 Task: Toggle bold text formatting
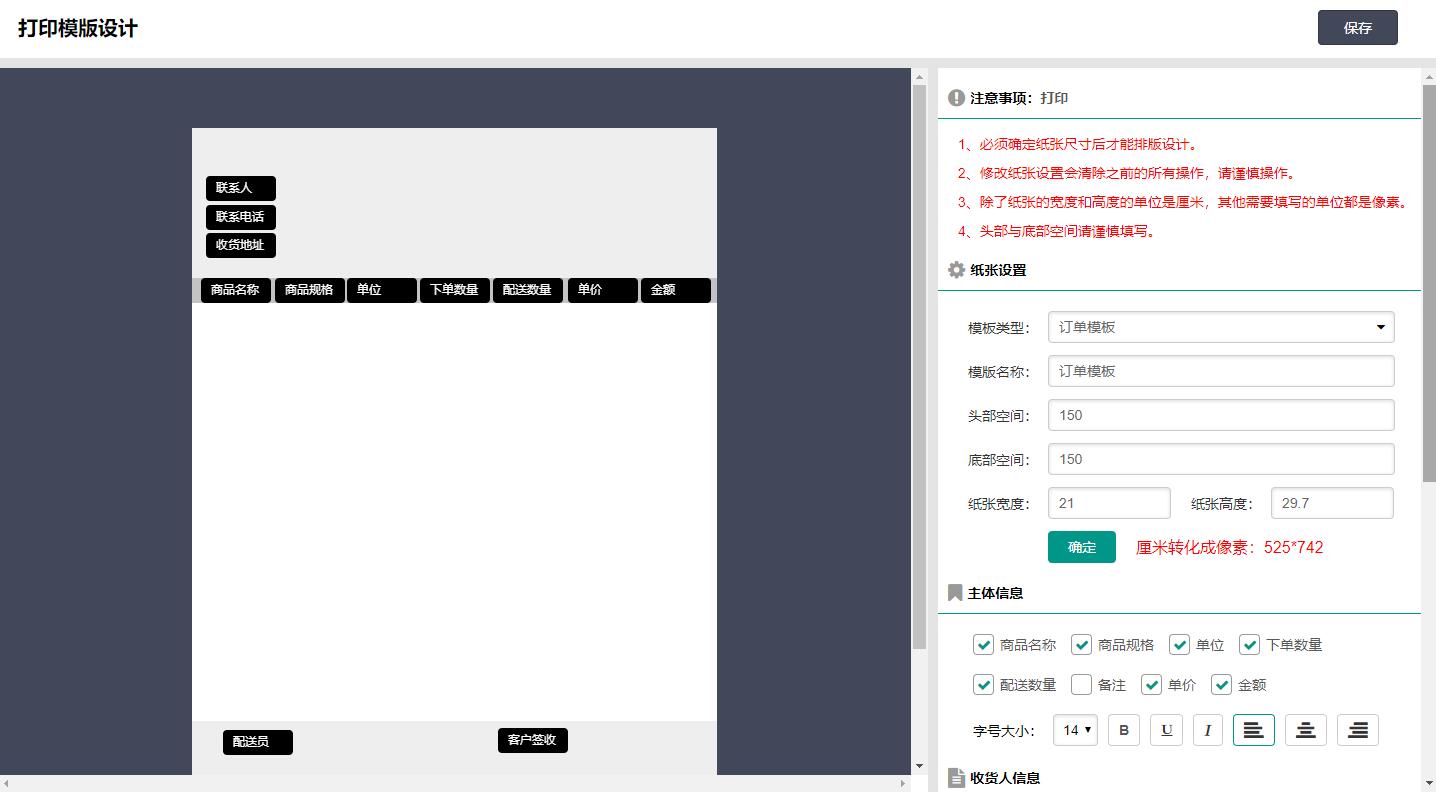point(1124,730)
